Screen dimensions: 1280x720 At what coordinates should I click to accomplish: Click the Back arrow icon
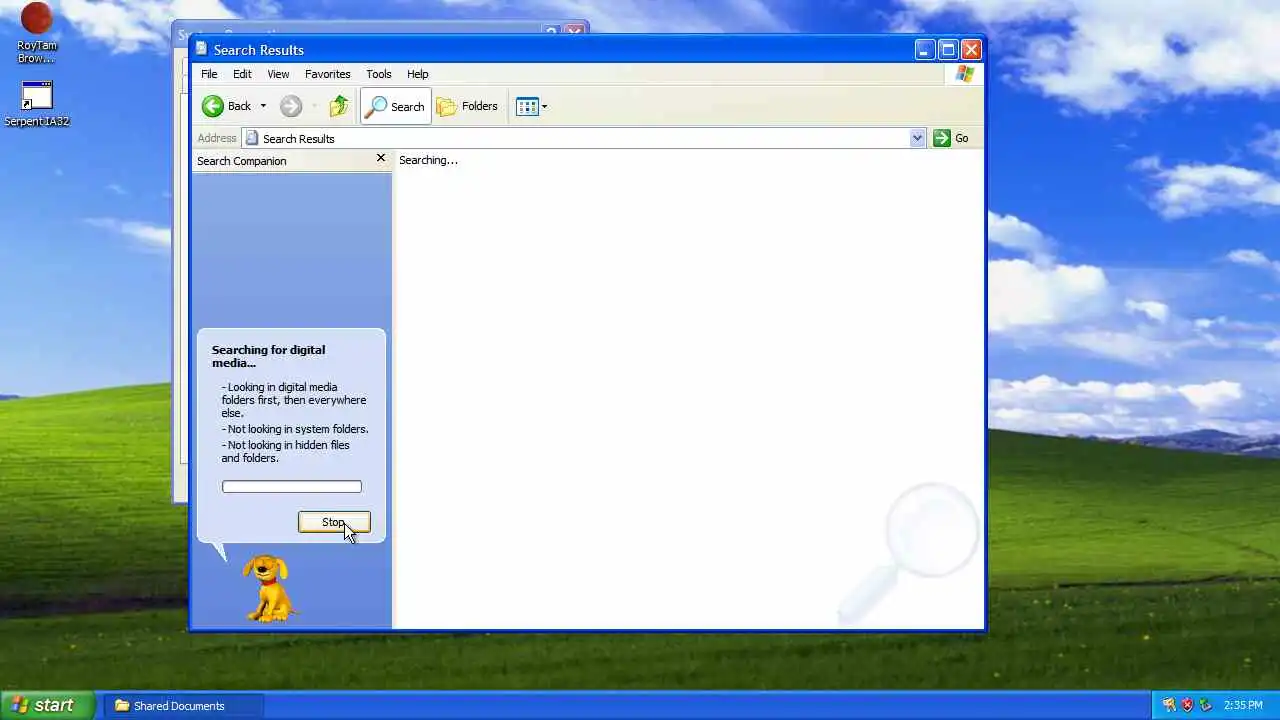point(212,106)
